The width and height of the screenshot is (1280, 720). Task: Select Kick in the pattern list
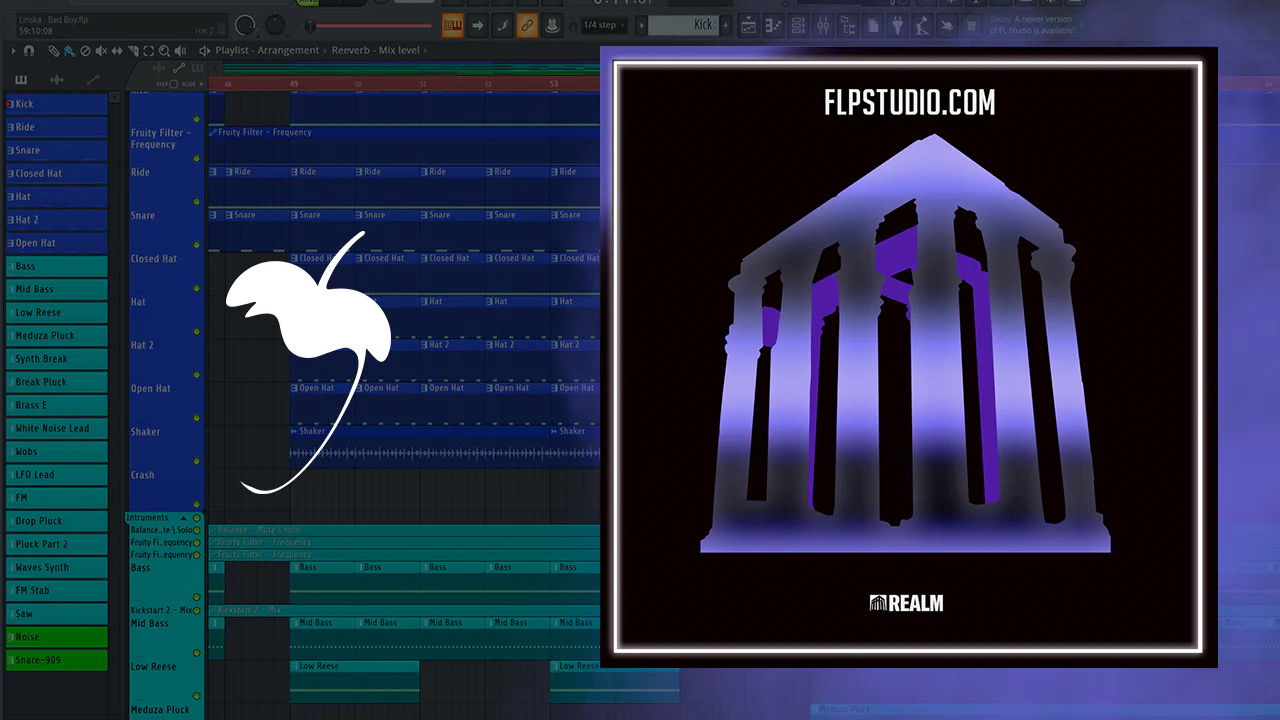coord(57,104)
